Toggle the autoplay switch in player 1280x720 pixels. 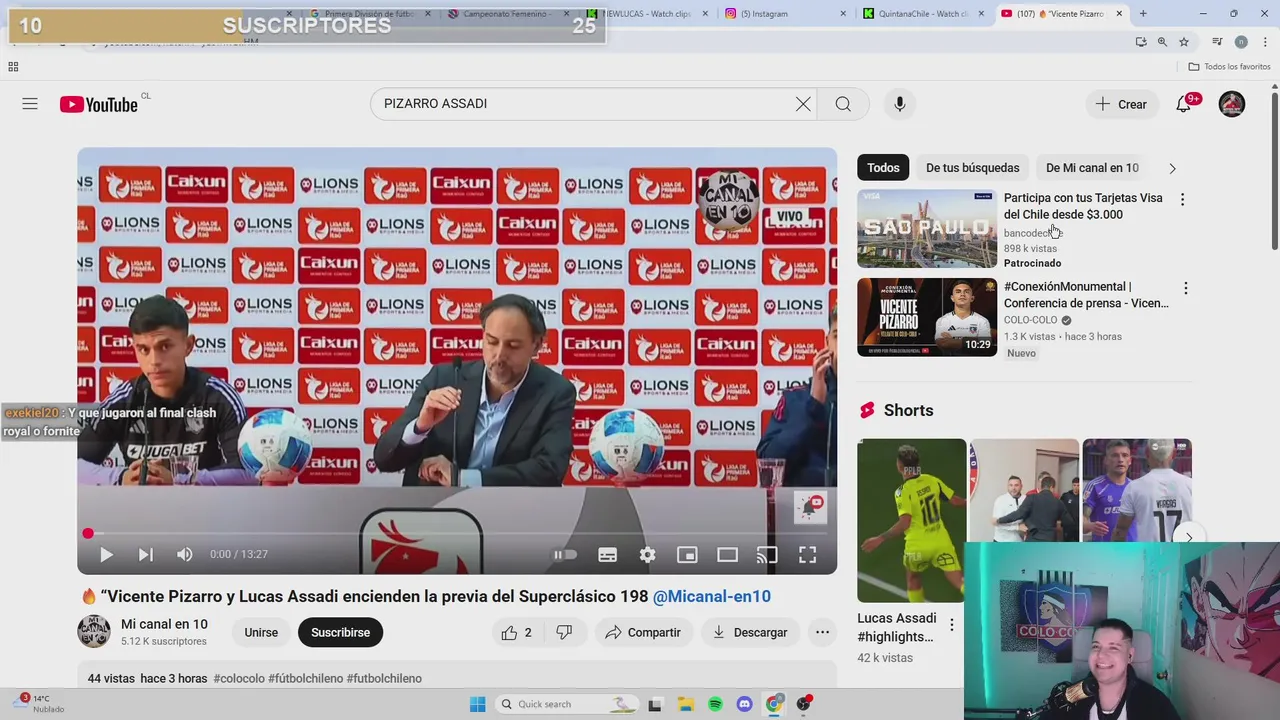pos(566,555)
